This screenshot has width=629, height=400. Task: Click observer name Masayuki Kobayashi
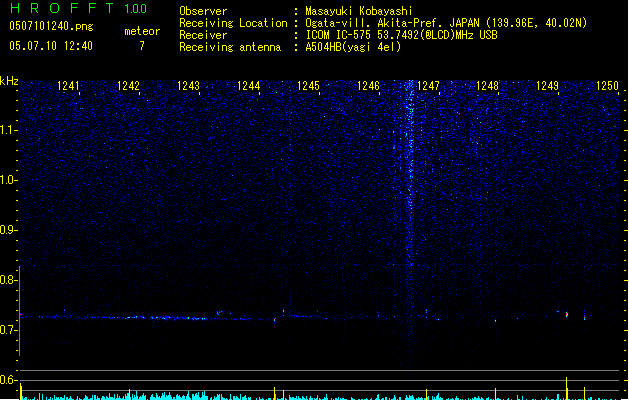point(359,11)
